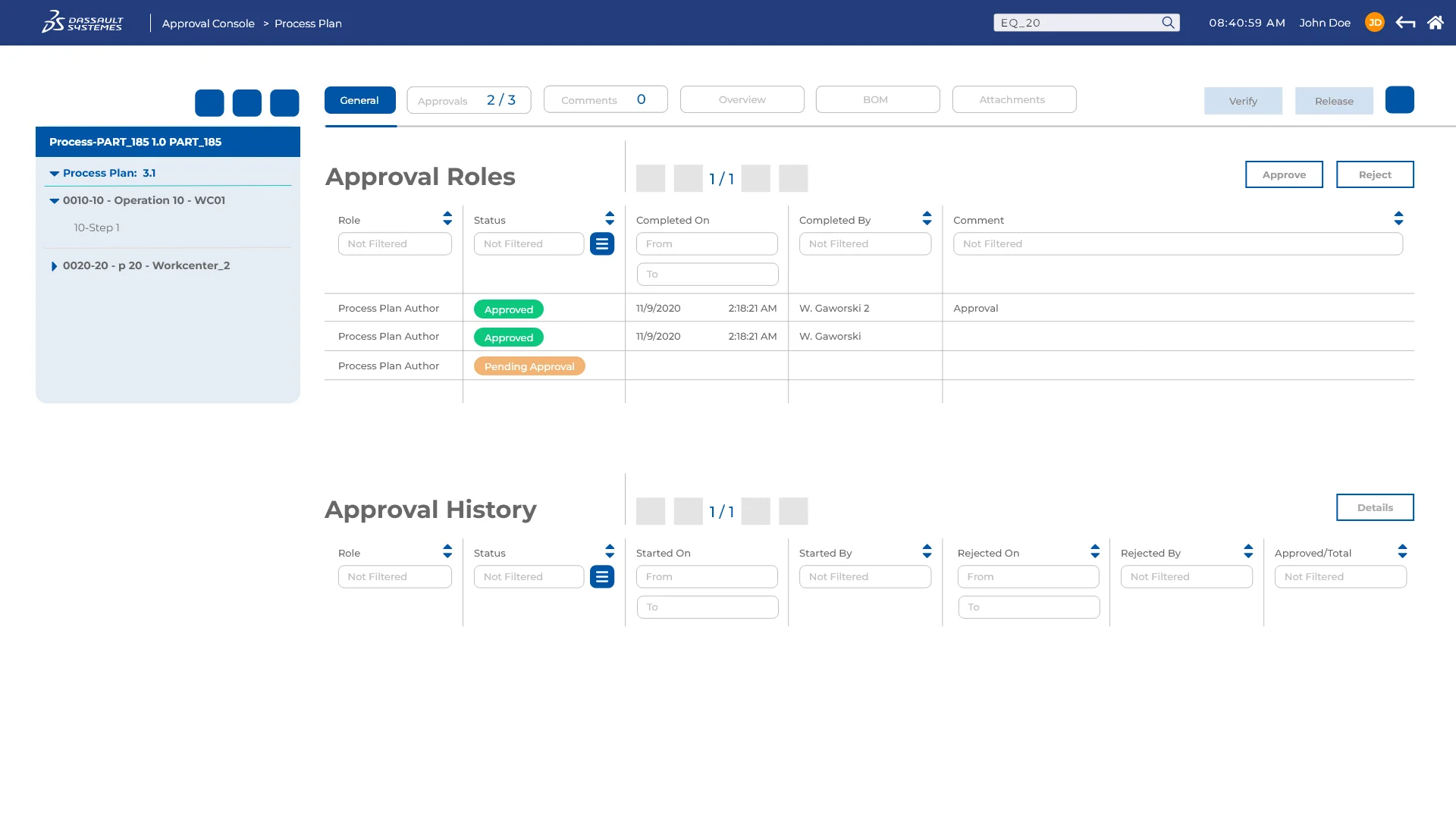Image resolution: width=1456 pixels, height=819 pixels.
Task: Open Status filter list in Approval Roles
Action: 601,244
